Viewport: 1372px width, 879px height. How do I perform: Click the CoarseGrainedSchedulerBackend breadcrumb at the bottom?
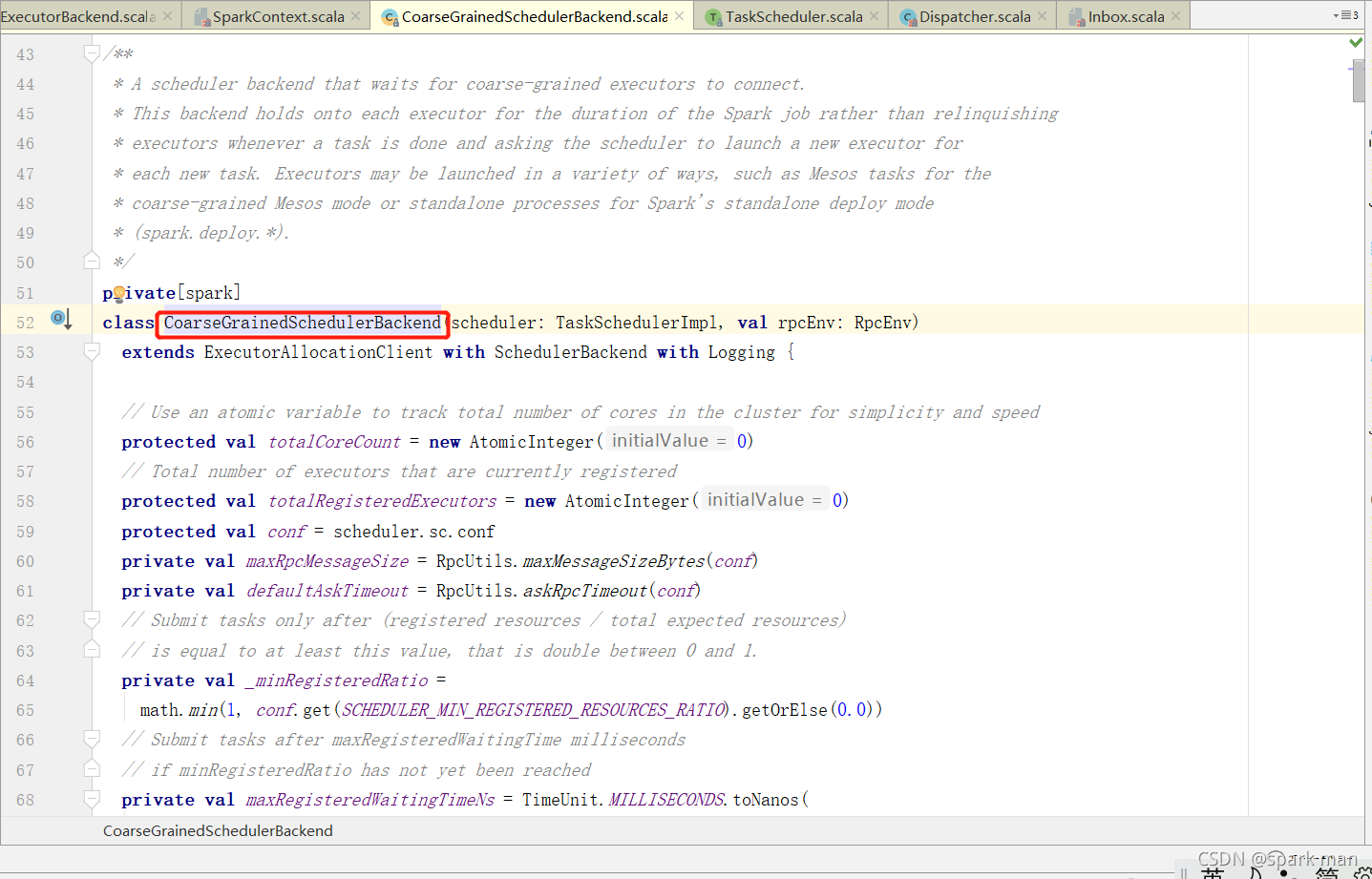pyautogui.click(x=218, y=830)
